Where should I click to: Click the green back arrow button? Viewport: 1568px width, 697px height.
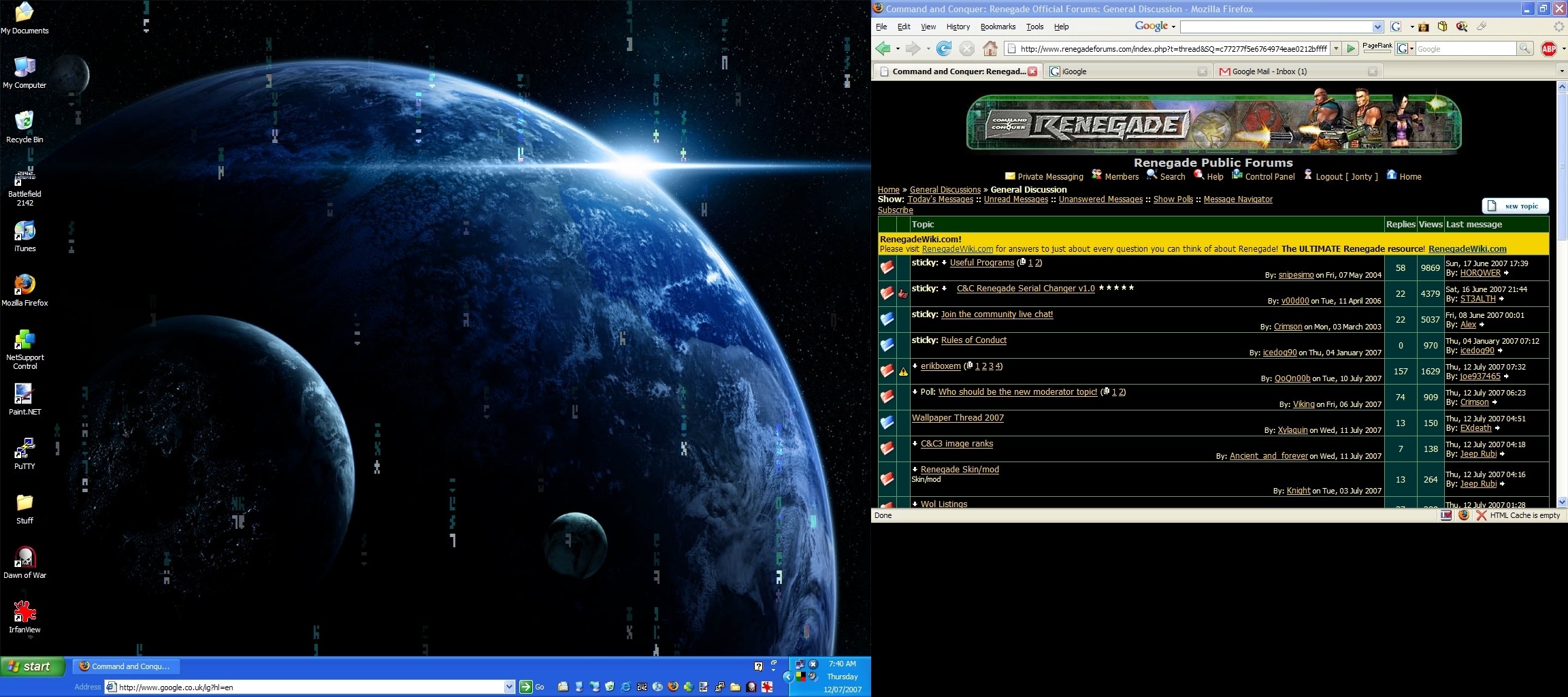tap(883, 48)
